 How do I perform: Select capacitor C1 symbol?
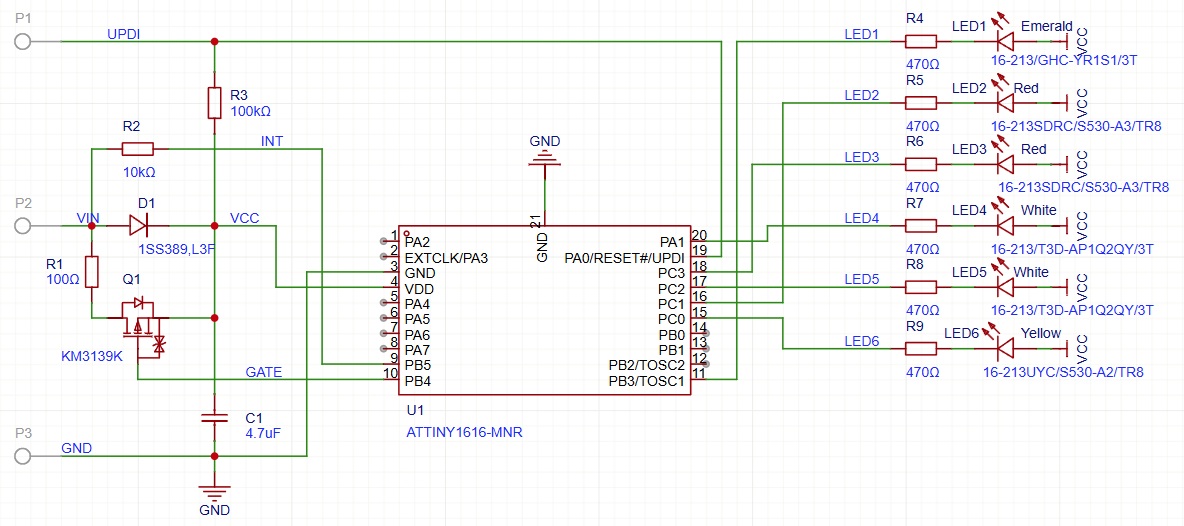(x=214, y=417)
